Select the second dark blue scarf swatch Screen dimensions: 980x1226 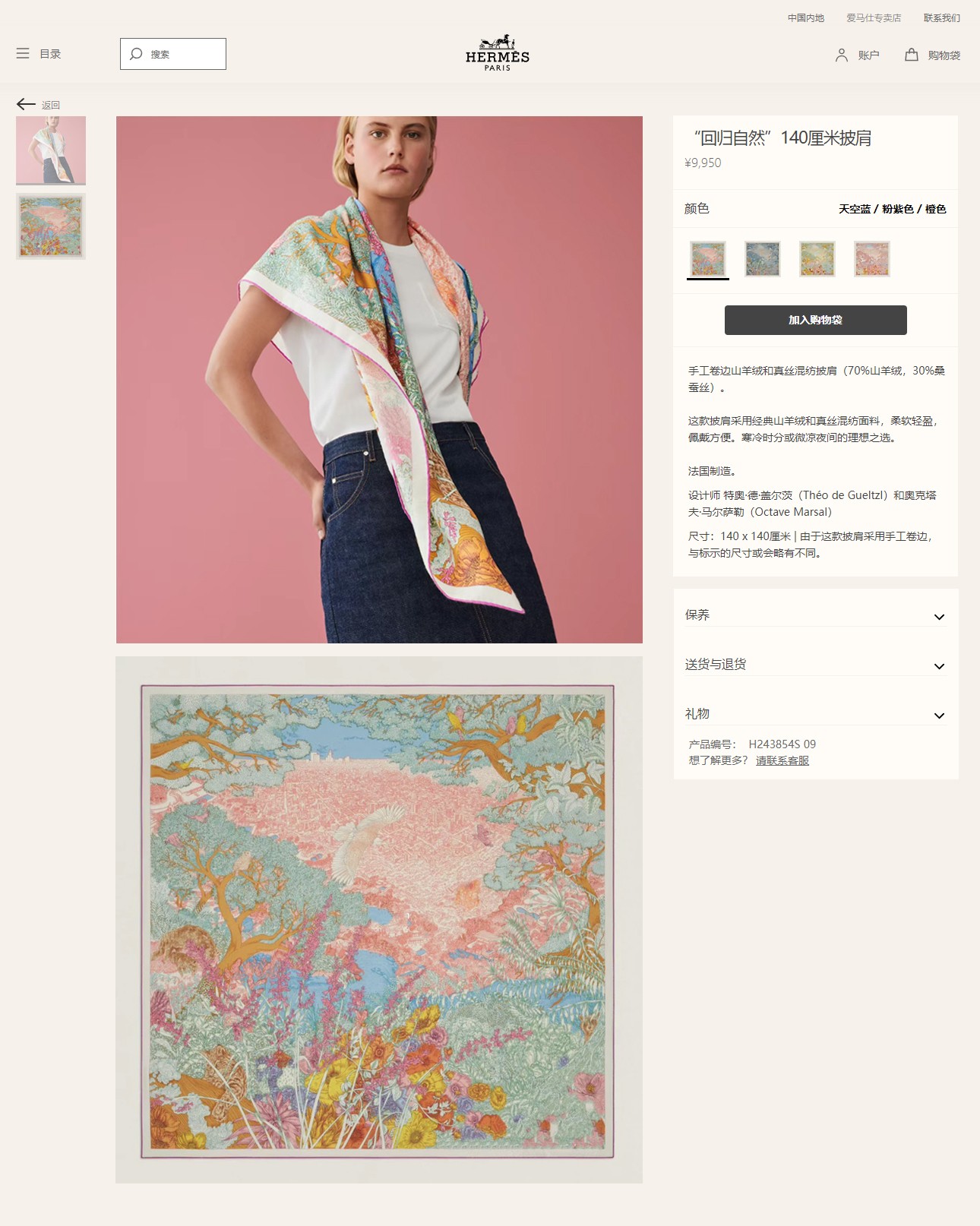coord(763,259)
